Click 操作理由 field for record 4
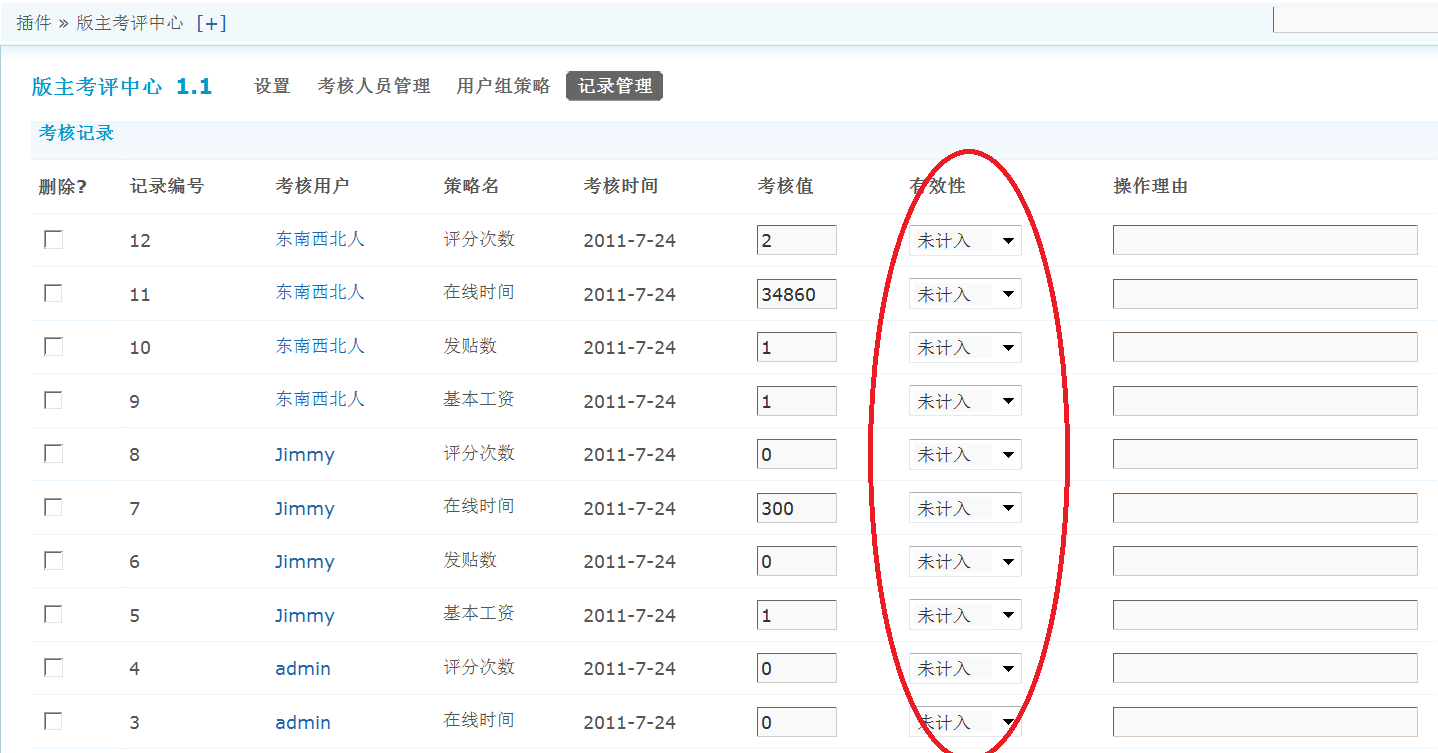This screenshot has height=753, width=1438. (x=1265, y=668)
